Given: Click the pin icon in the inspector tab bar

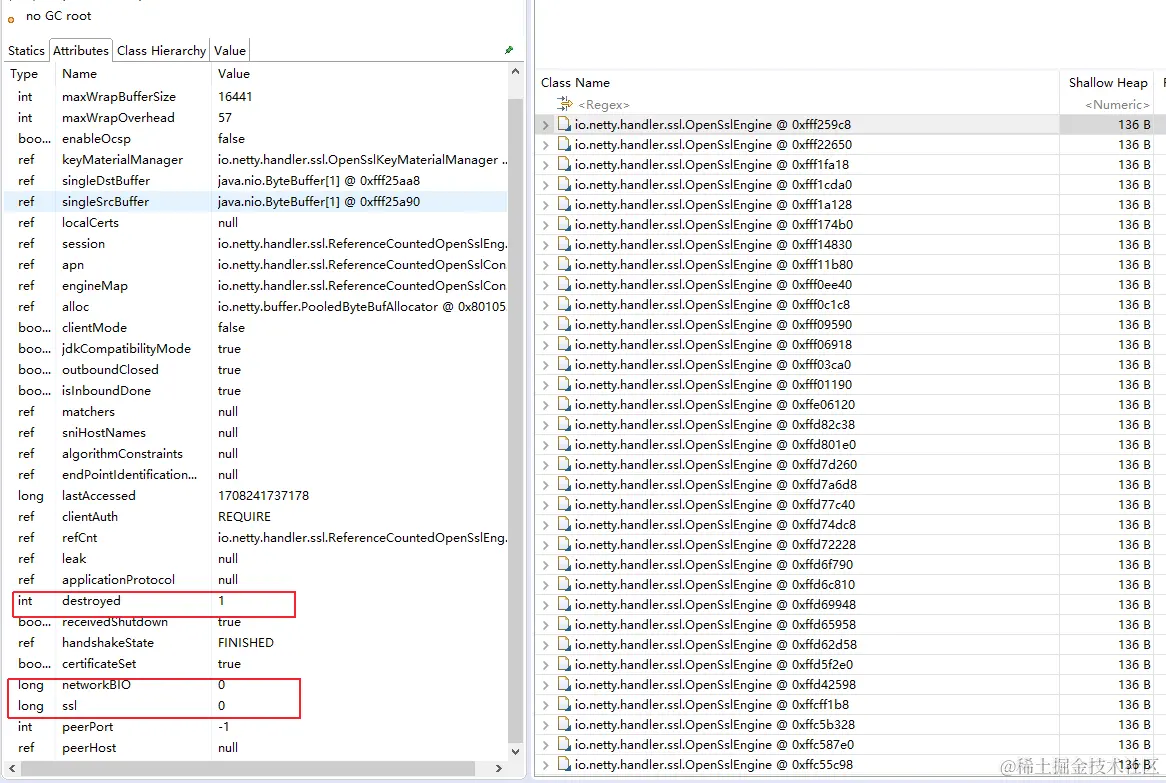Looking at the screenshot, I should pyautogui.click(x=509, y=50).
